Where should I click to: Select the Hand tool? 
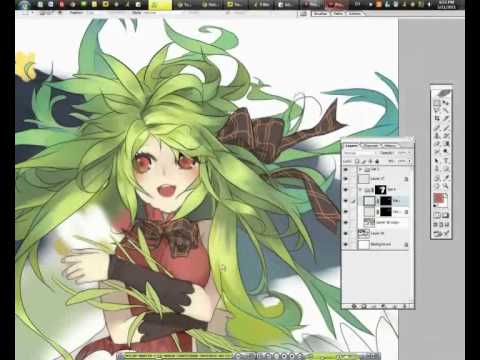coord(437,186)
